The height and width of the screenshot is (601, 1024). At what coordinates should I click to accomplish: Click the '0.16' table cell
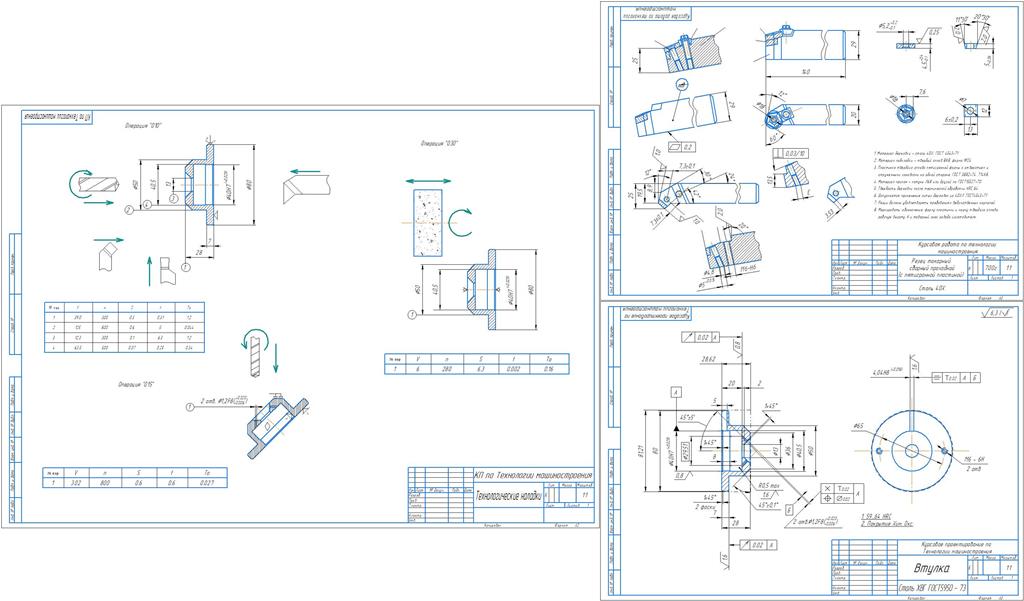click(x=549, y=369)
